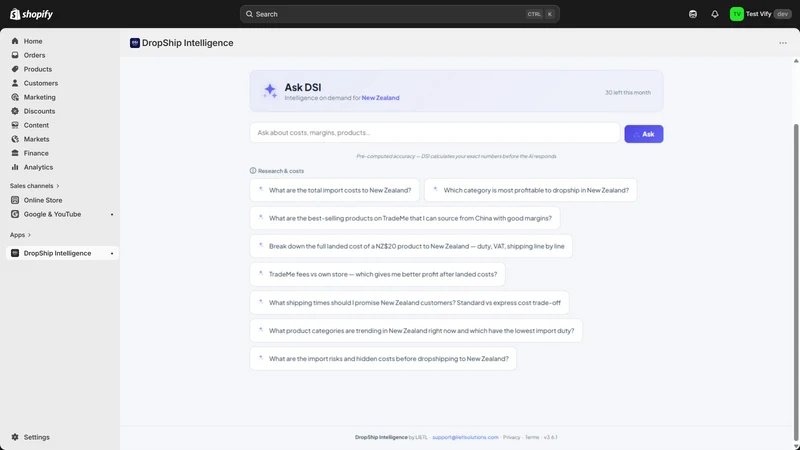Image resolution: width=800 pixels, height=450 pixels.
Task: Select 'Which category is most profitable' suggestion
Action: click(x=531, y=190)
